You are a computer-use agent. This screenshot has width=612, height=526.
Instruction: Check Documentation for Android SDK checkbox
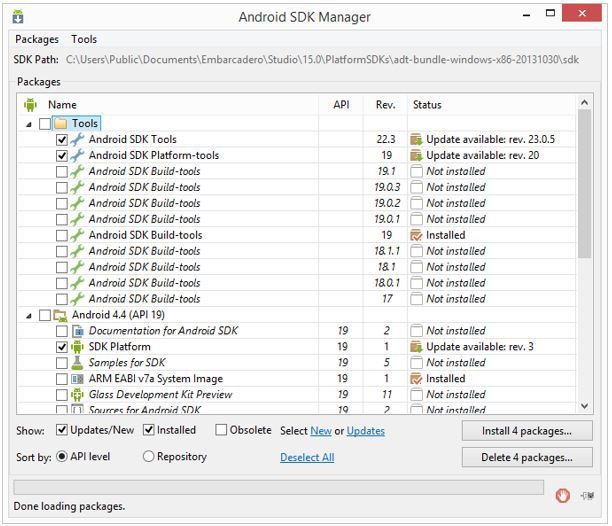click(62, 331)
